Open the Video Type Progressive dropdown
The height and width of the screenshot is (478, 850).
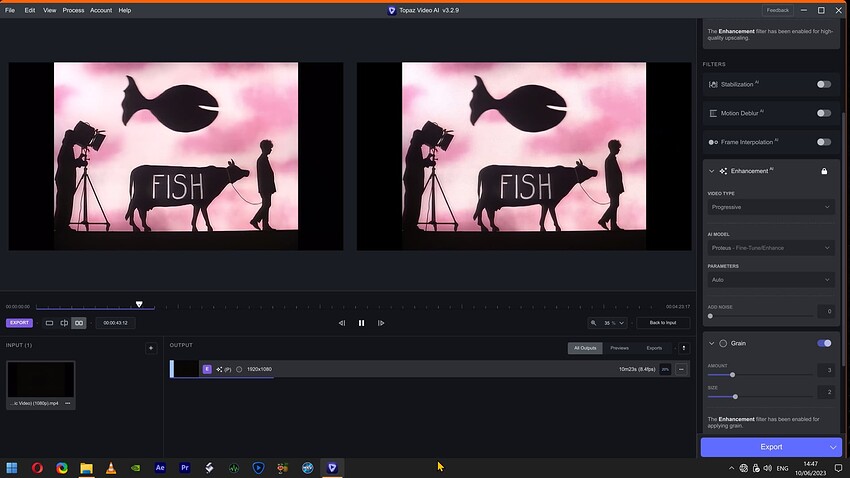tap(769, 207)
